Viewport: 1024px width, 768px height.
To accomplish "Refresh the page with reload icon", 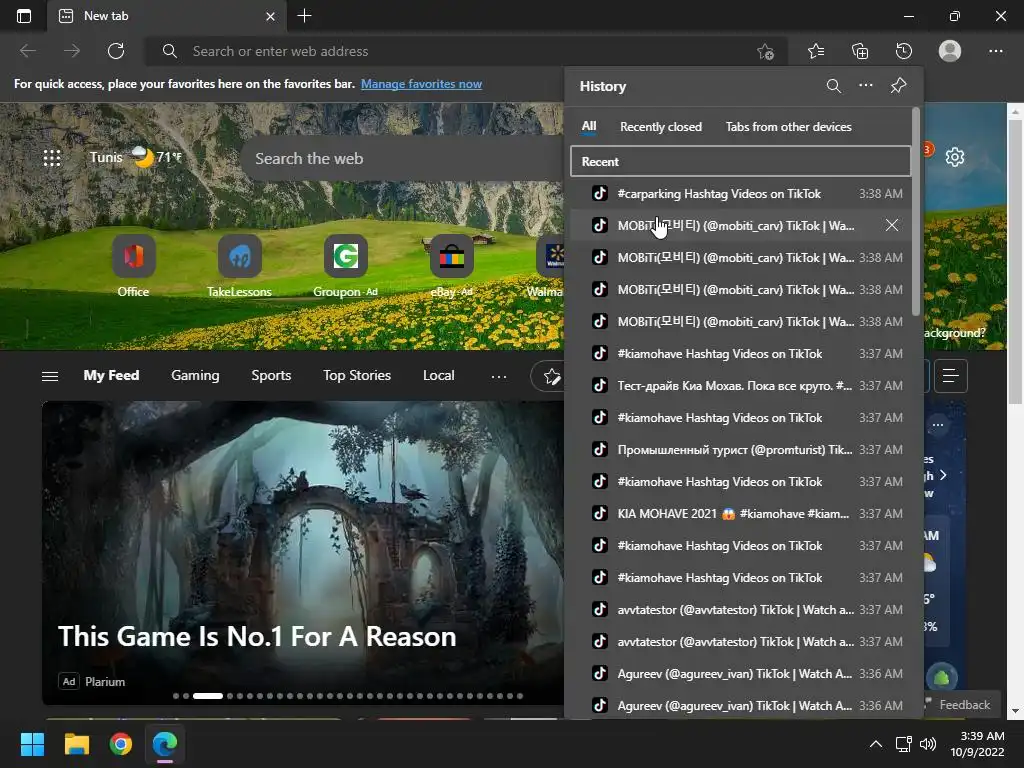I will 116,51.
